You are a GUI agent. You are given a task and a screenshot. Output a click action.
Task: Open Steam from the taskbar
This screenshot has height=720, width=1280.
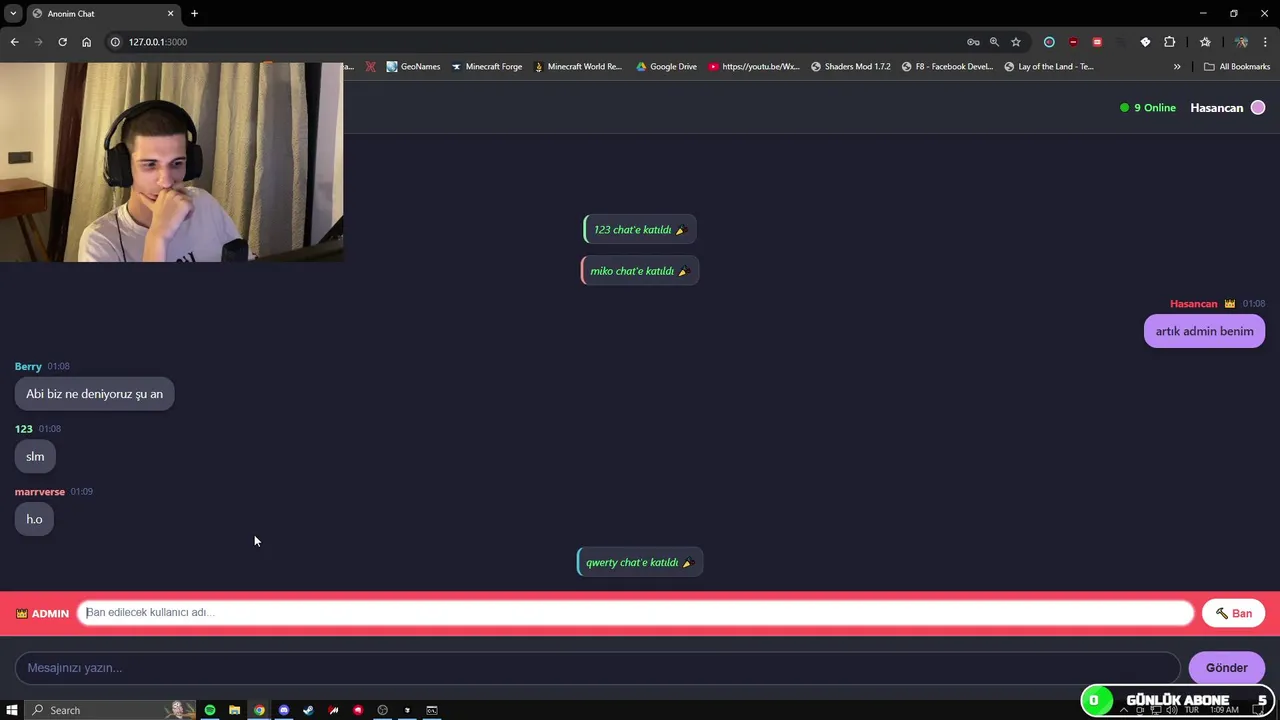[x=308, y=710]
